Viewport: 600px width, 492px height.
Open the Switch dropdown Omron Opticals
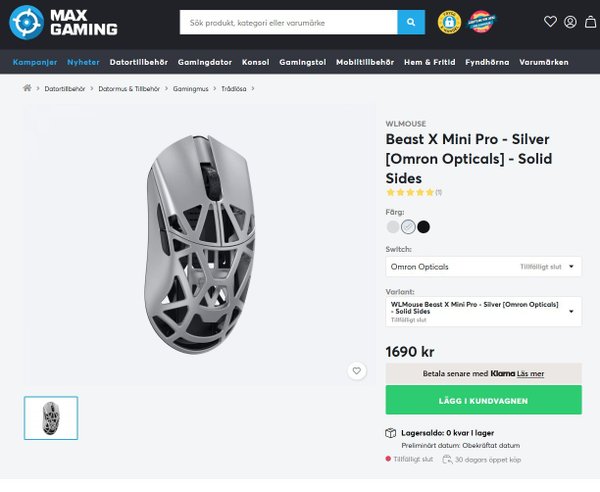click(483, 267)
